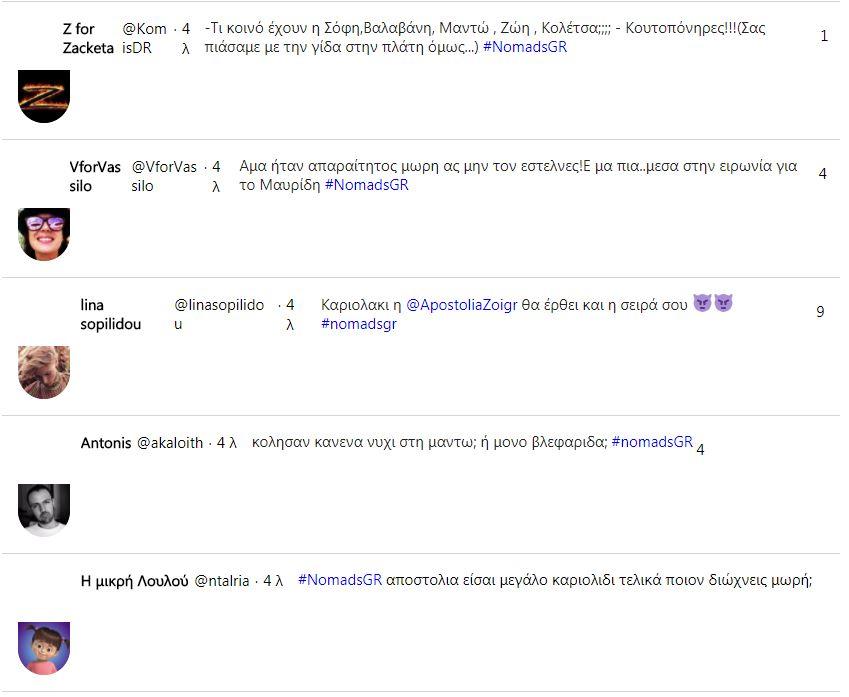Click Z for Zacketa's flaming Z avatar
The image size is (849, 697).
pyautogui.click(x=44, y=97)
